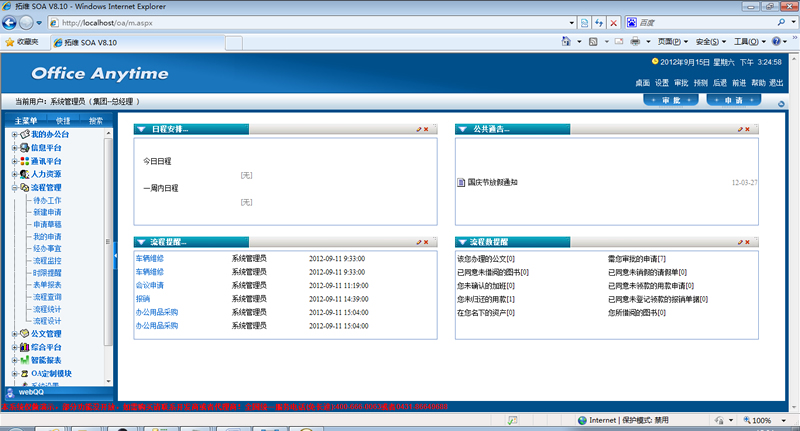
Task: Click the IE stop loading X icon
Action: (x=613, y=22)
